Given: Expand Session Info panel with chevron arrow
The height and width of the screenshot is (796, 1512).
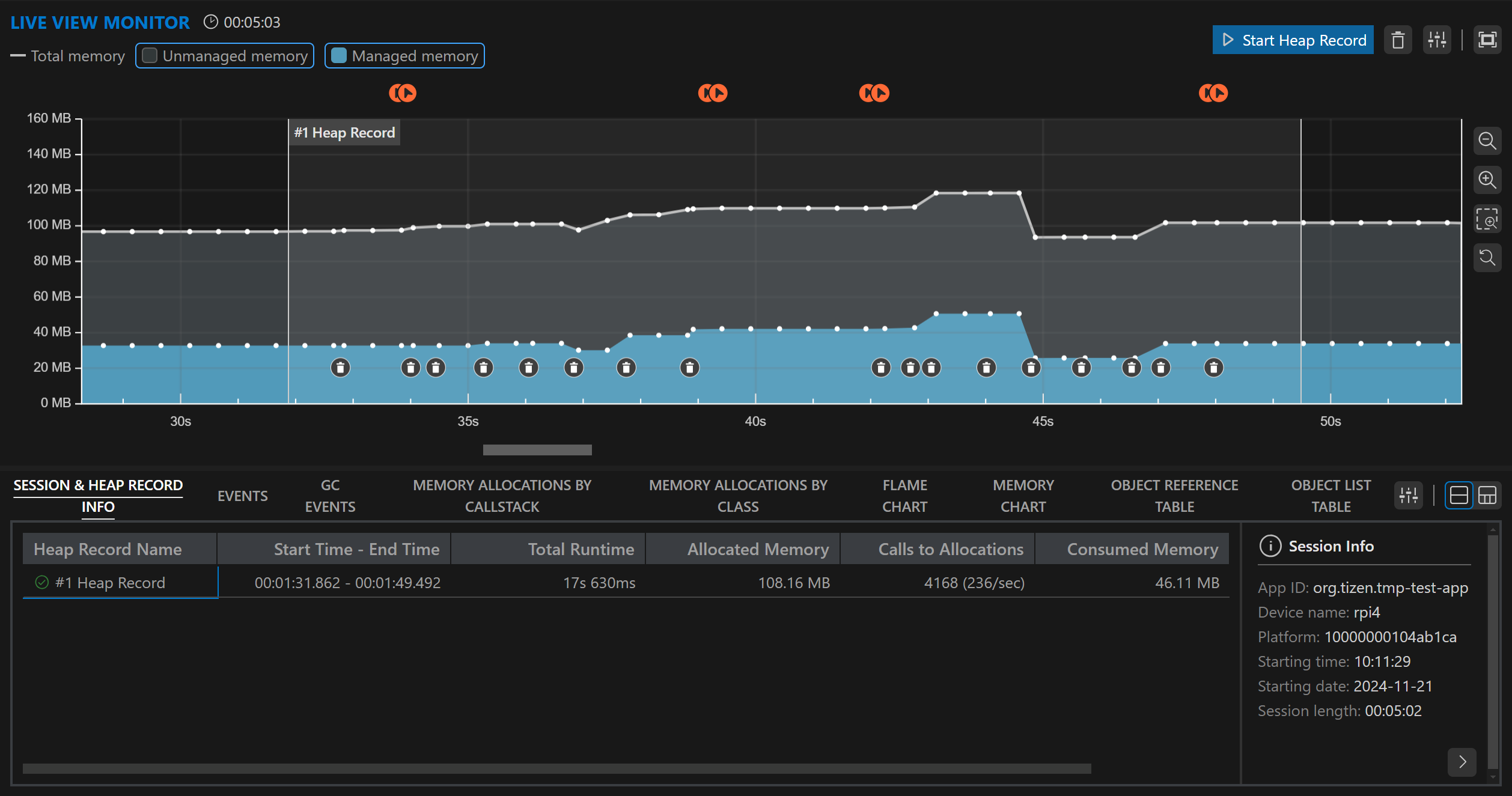Looking at the screenshot, I should (1462, 762).
